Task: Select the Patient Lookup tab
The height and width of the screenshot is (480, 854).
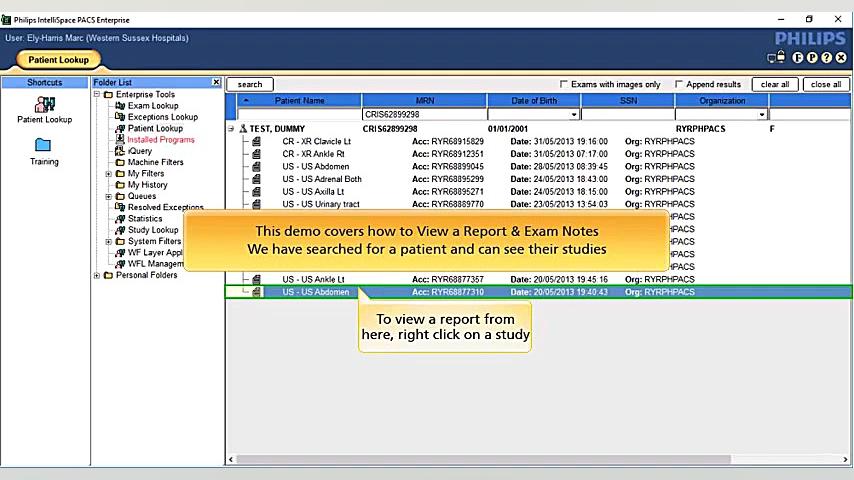Action: coord(58,60)
